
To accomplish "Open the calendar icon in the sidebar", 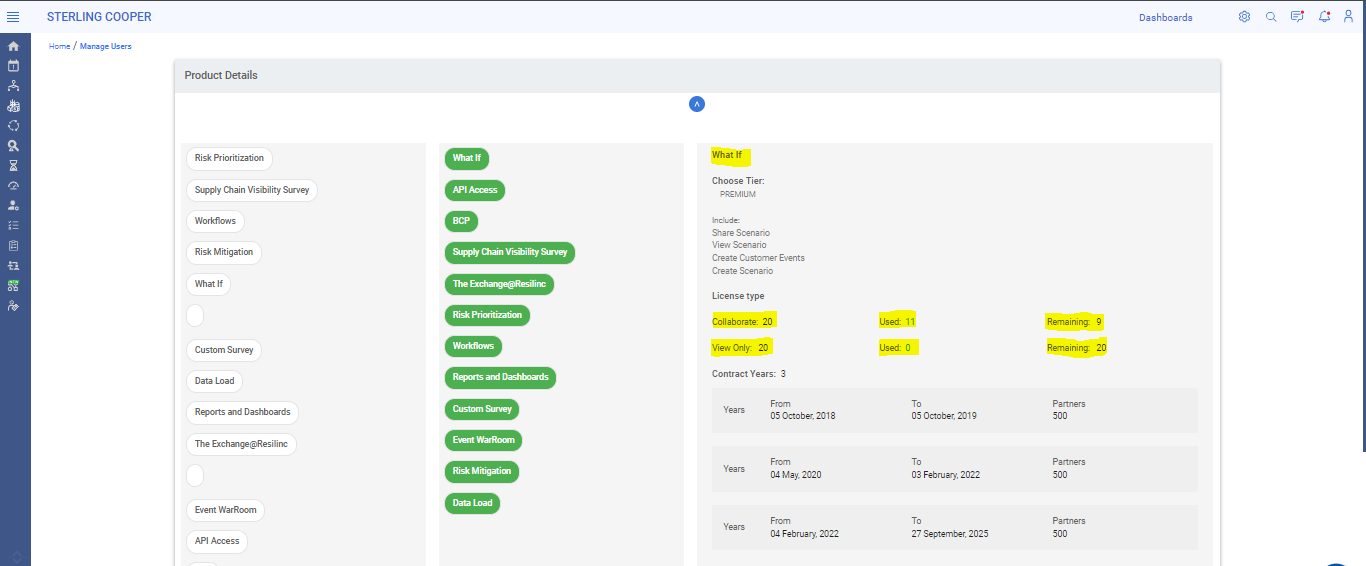I will (x=13, y=66).
